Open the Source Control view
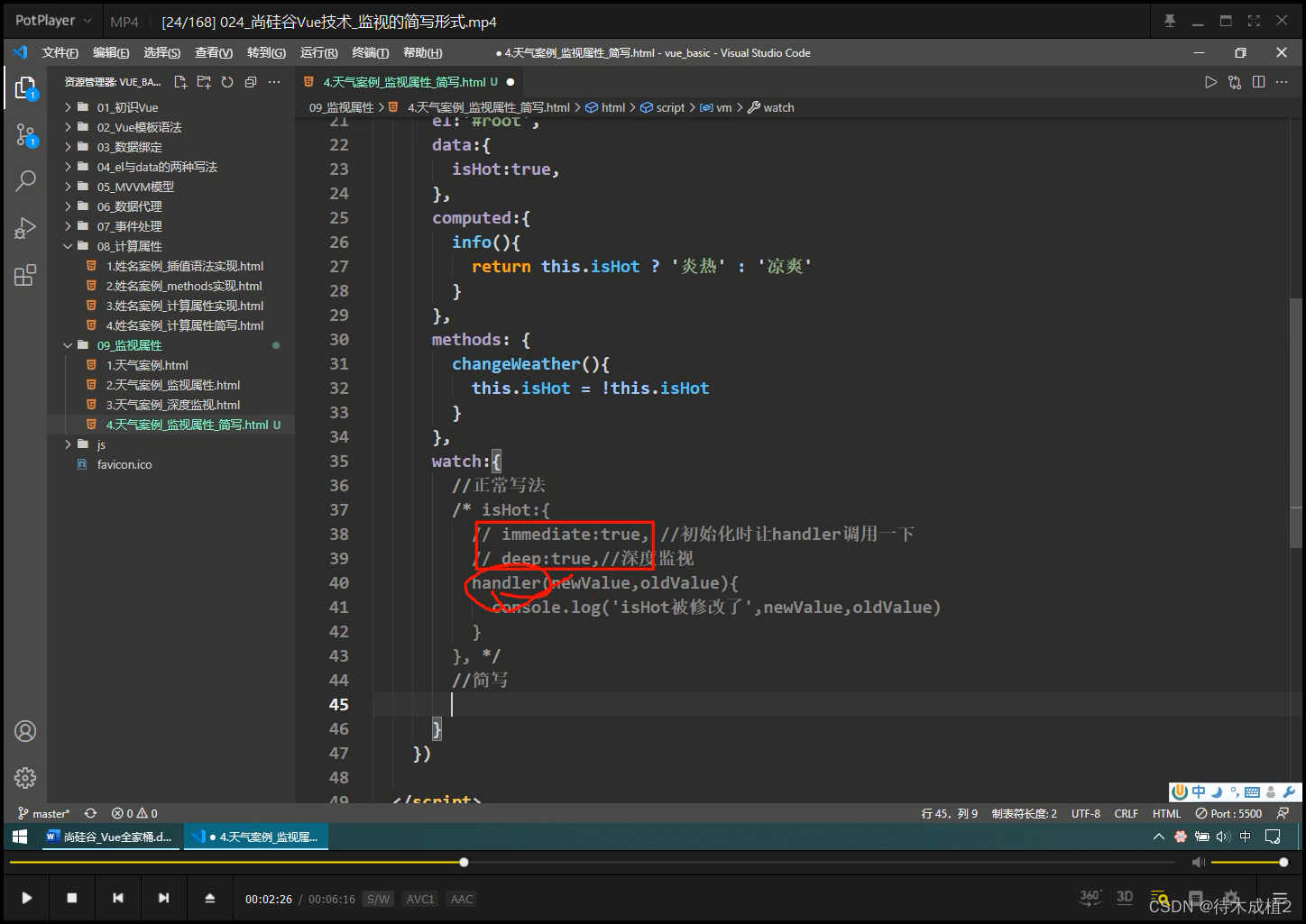 point(25,135)
